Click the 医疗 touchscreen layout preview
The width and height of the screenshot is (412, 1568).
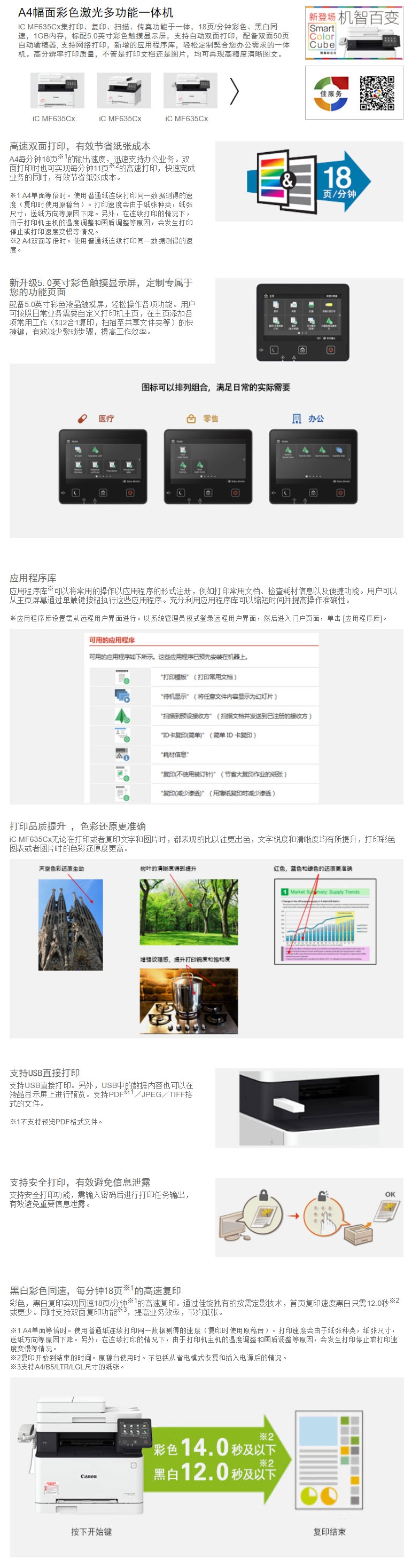tap(103, 467)
